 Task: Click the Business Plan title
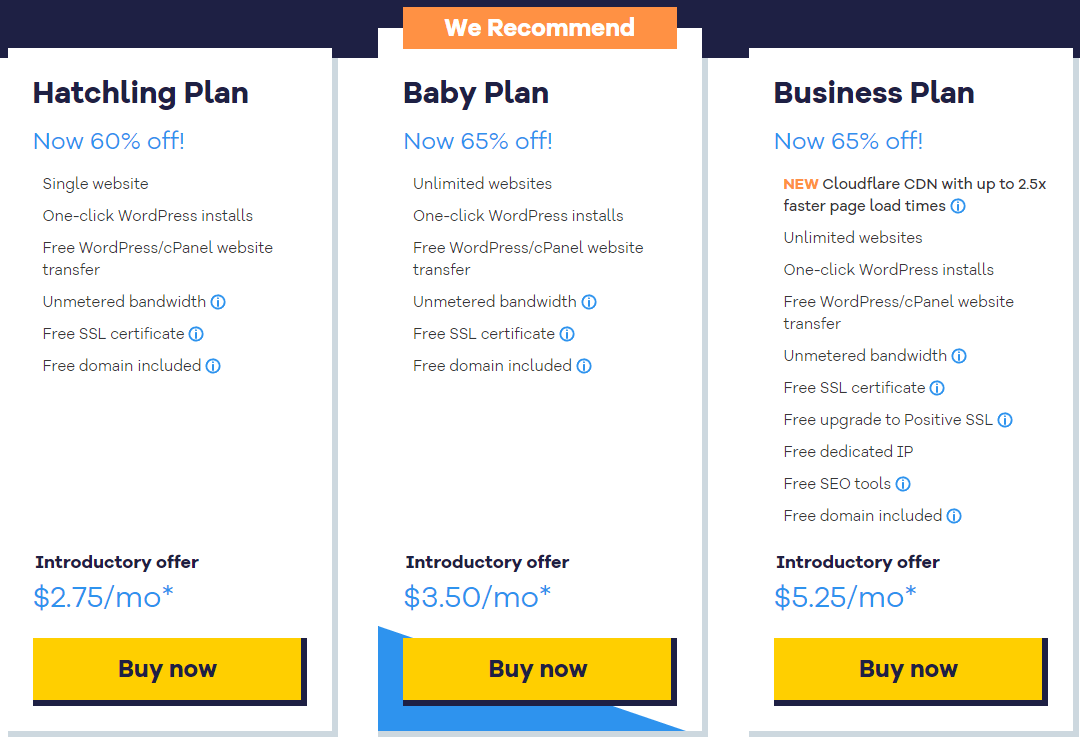(874, 93)
